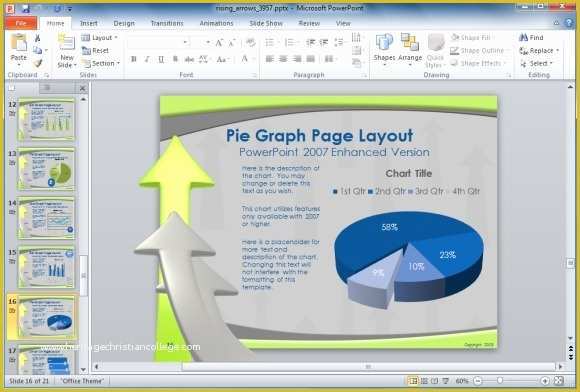Increase the font size
The image size is (580, 392).
pyautogui.click(x=219, y=43)
